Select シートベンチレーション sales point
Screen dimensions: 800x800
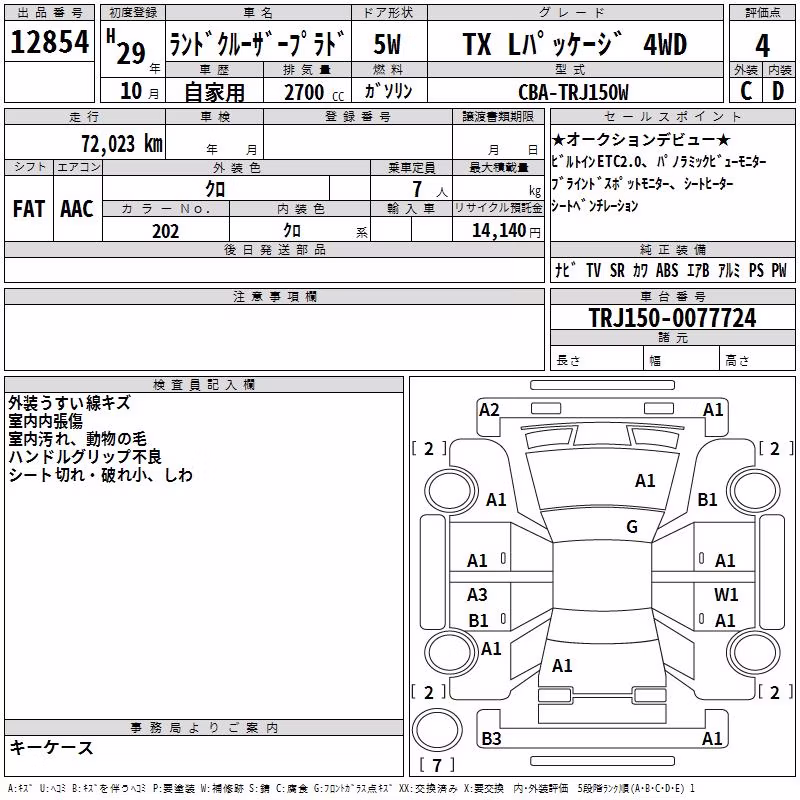tap(595, 206)
